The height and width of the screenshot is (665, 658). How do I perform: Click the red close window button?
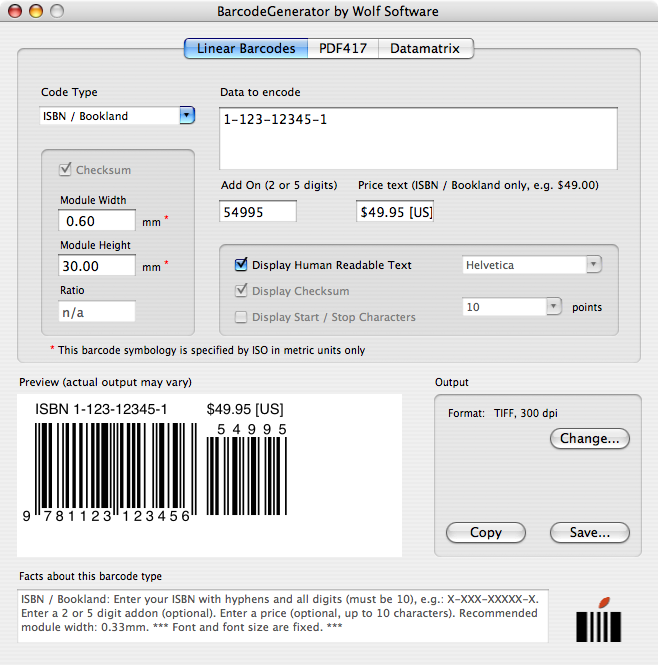[x=15, y=11]
